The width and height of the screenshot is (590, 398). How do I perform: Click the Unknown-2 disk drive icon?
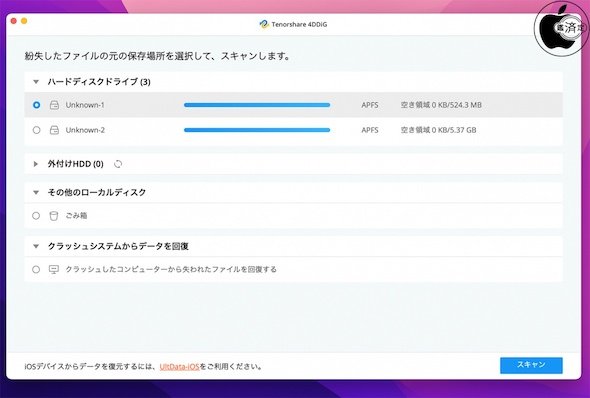[55, 130]
